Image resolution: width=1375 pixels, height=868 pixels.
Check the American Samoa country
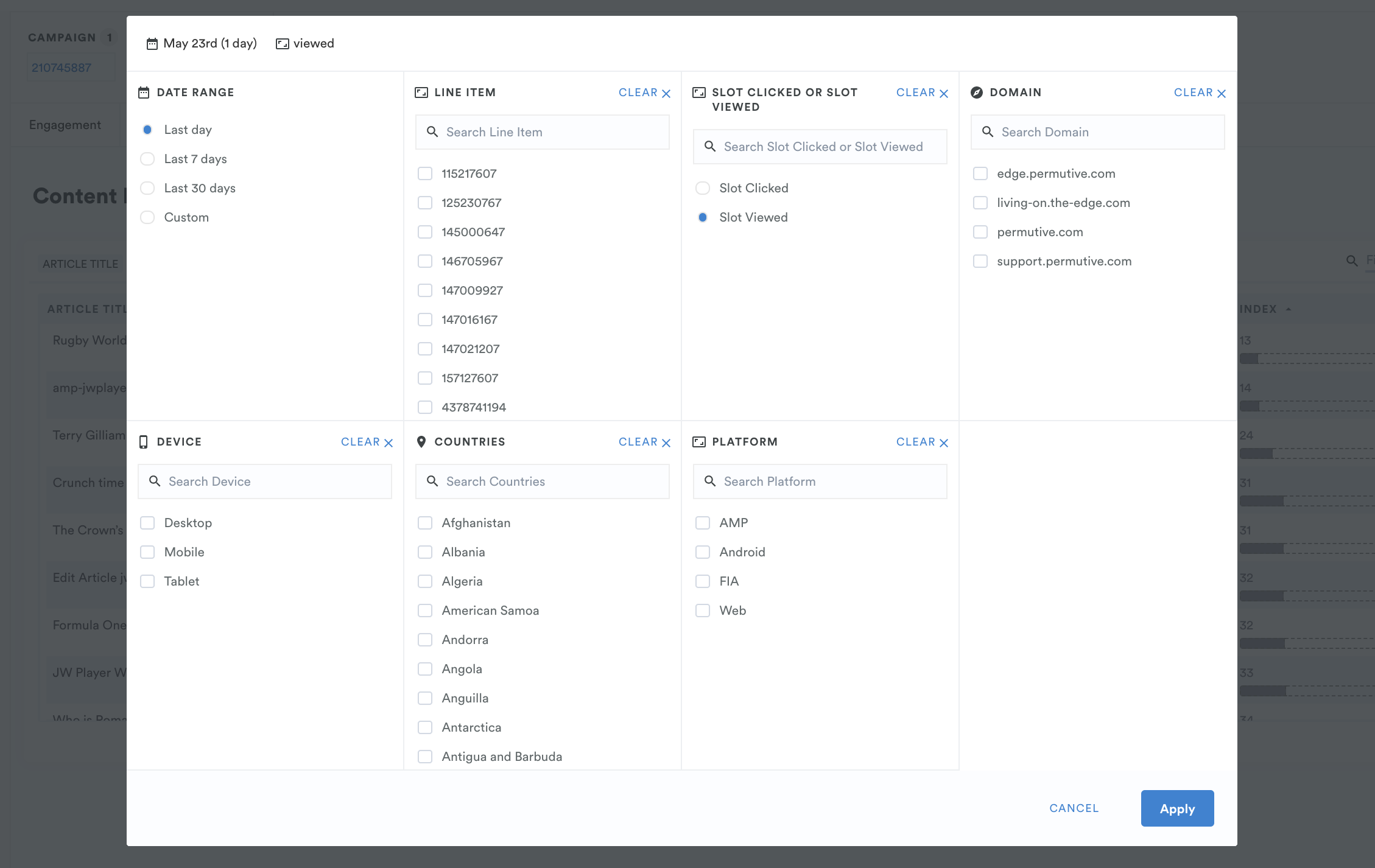point(425,611)
